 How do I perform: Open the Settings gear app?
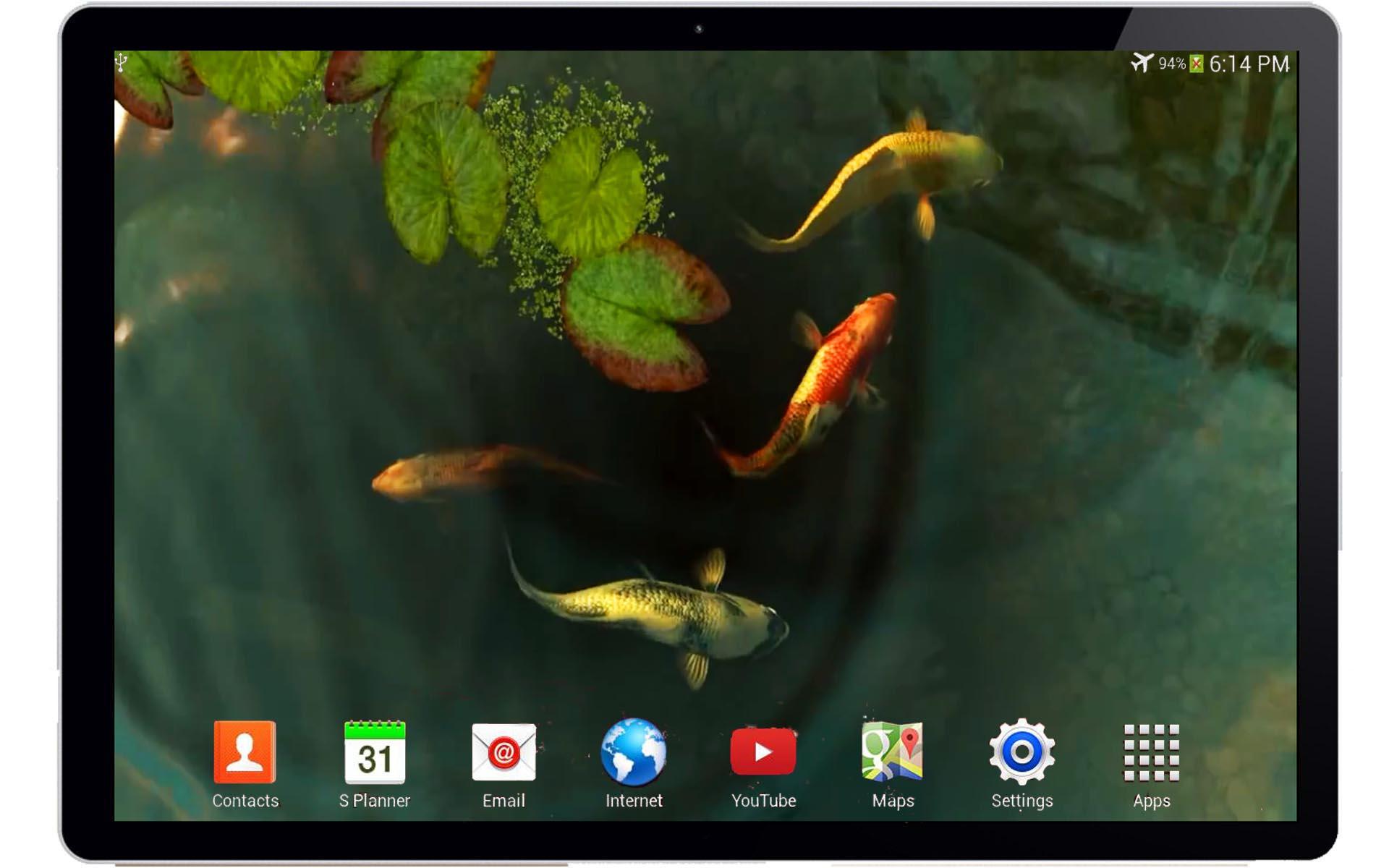(x=1021, y=753)
